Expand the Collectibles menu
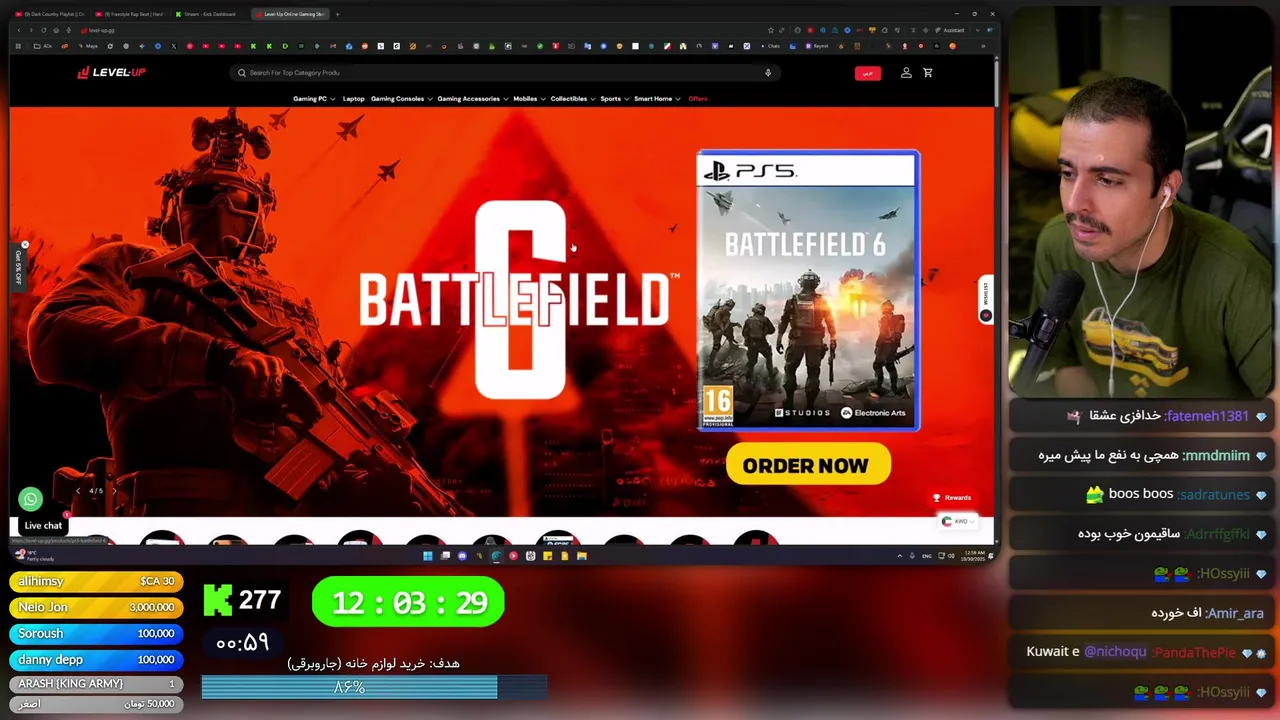Viewport: 1280px width, 720px height. (x=572, y=99)
